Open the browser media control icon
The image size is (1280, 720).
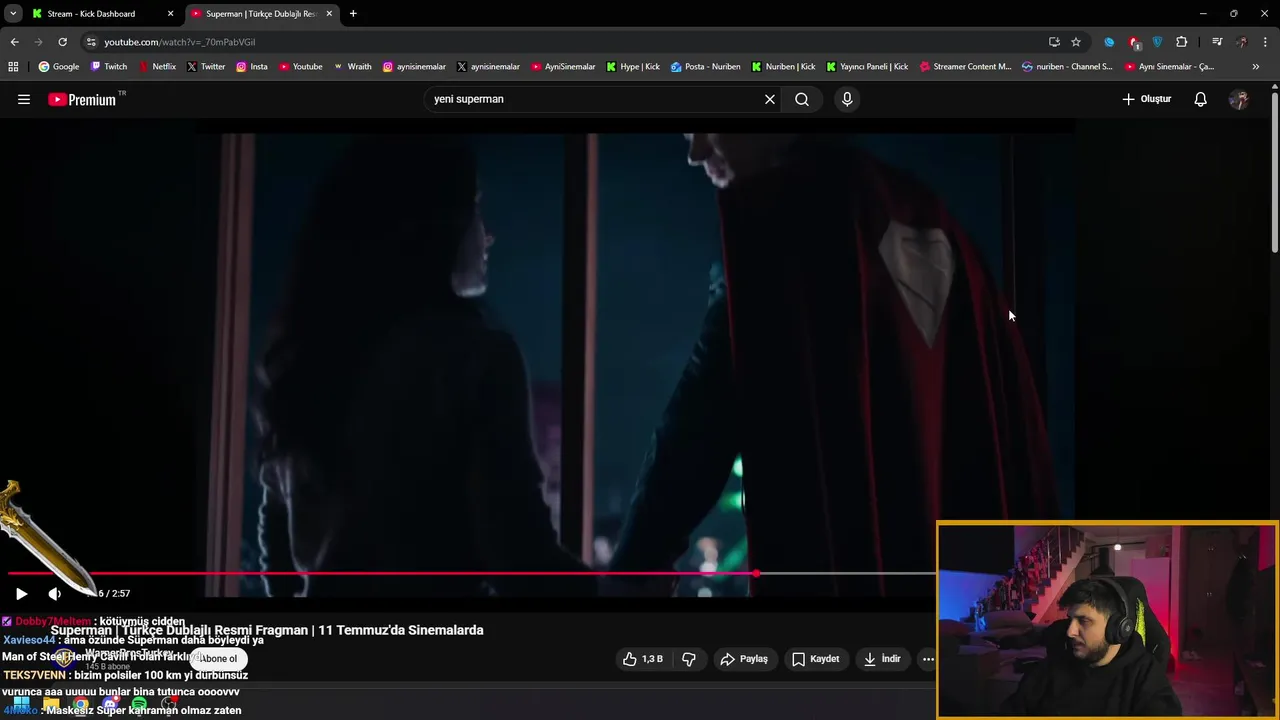pos(1217,42)
